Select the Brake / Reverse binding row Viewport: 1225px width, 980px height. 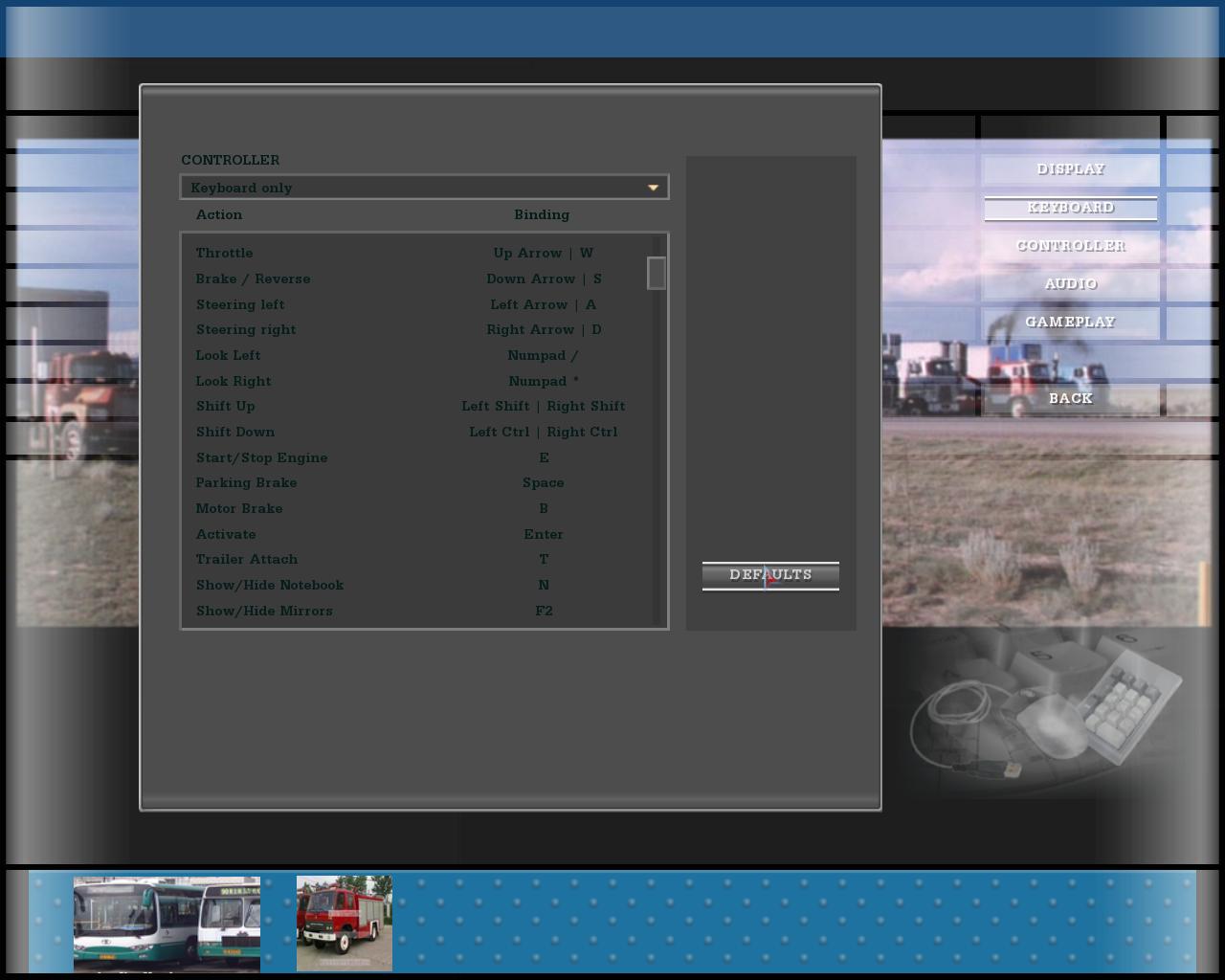pos(417,279)
